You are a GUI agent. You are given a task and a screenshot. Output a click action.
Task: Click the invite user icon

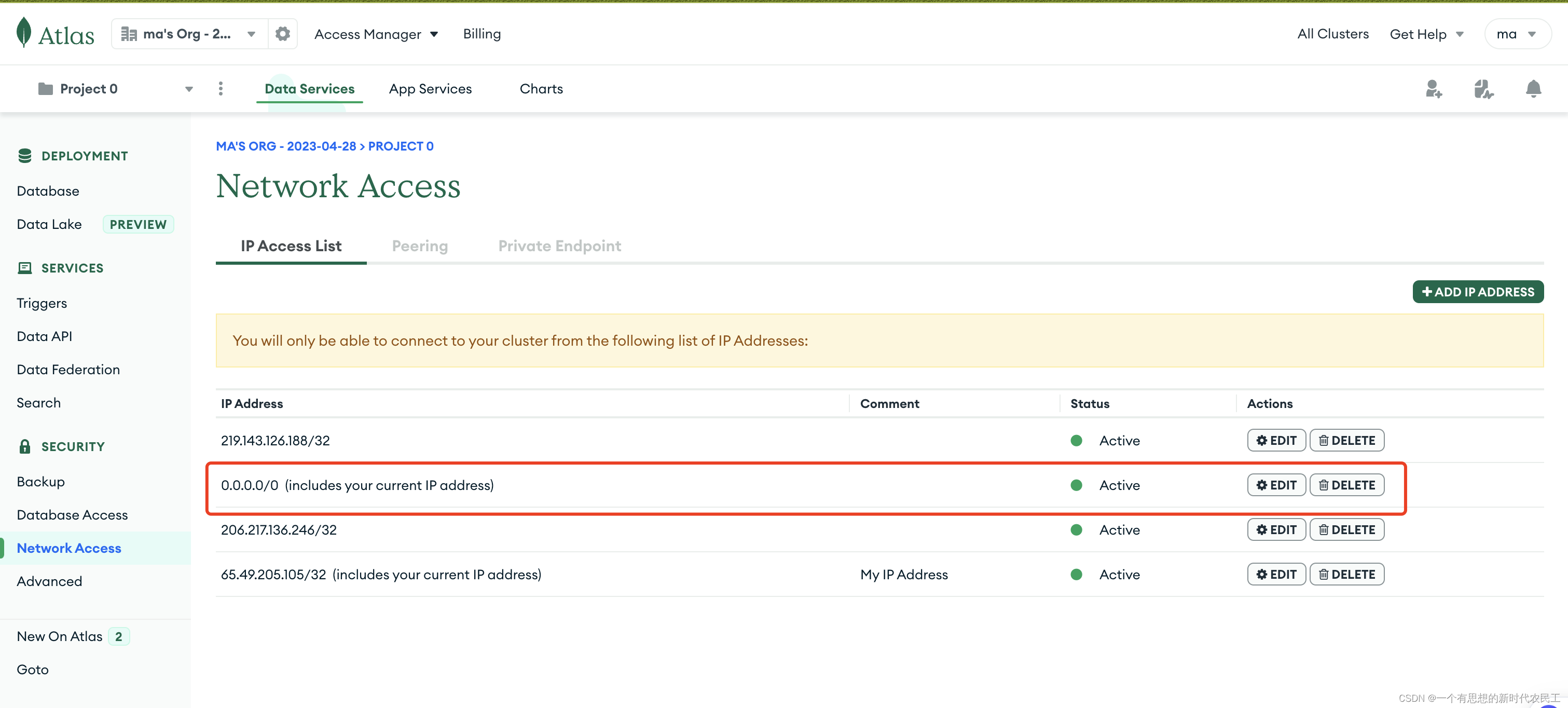click(1434, 89)
